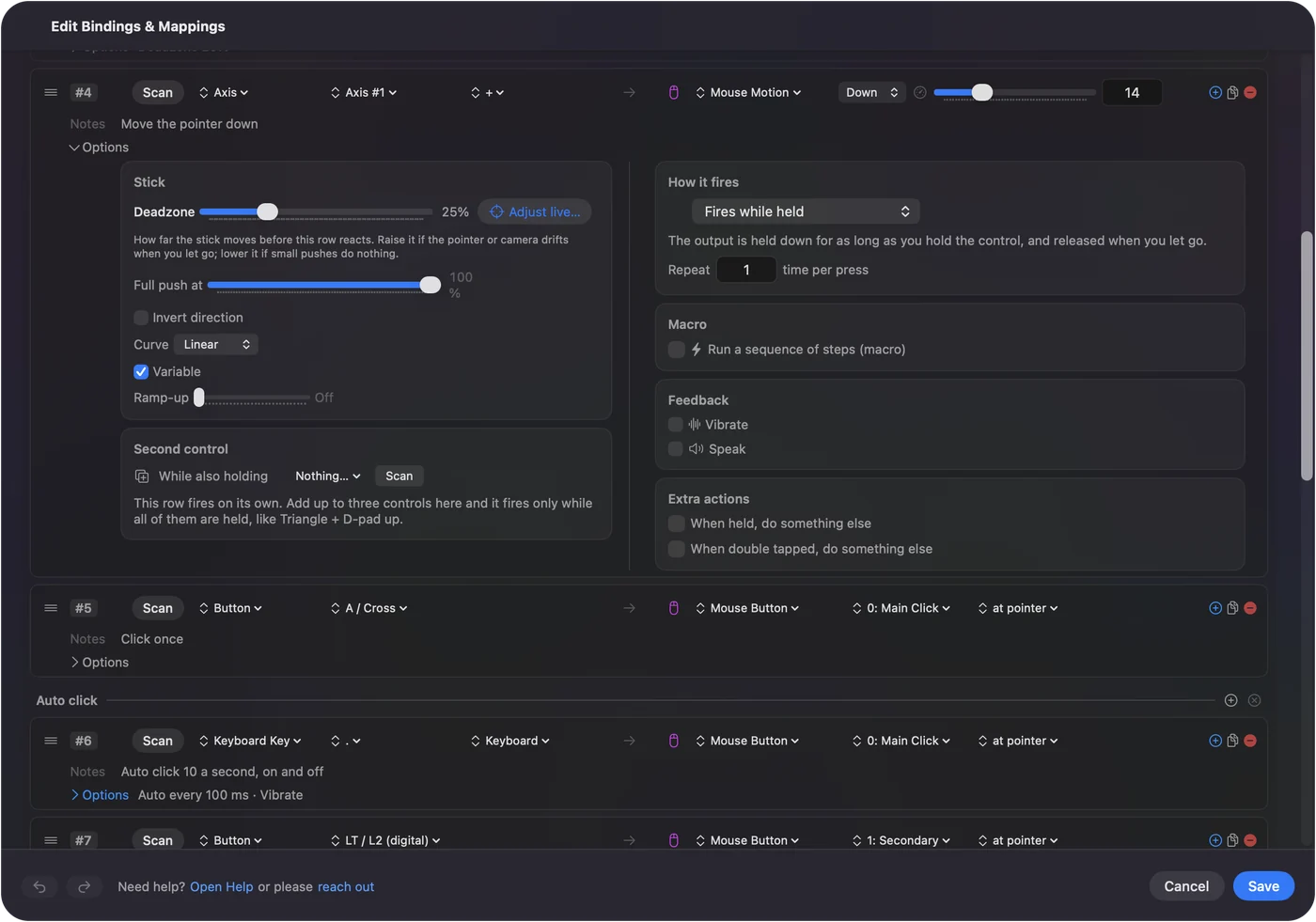Add a binding to Auto click group

[1231, 700]
